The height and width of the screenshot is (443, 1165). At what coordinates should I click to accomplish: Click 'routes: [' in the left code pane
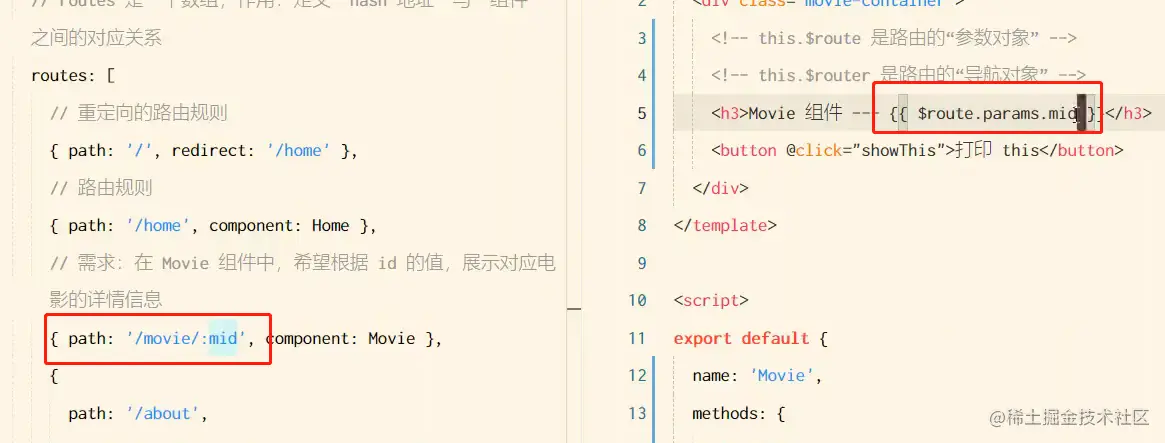[x=73, y=76]
